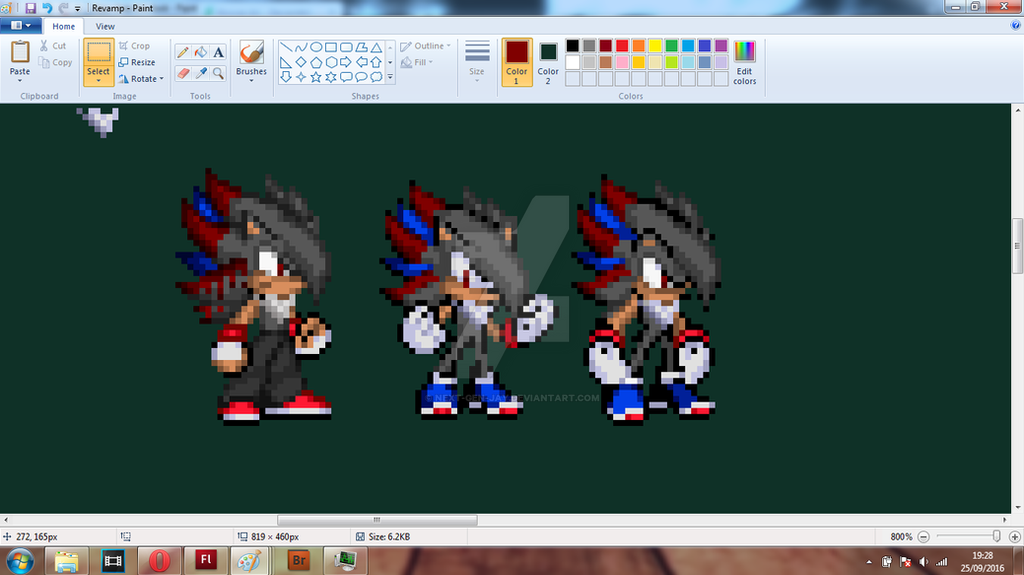The width and height of the screenshot is (1024, 575).
Task: Choose the Triangle shape
Action: coord(376,47)
